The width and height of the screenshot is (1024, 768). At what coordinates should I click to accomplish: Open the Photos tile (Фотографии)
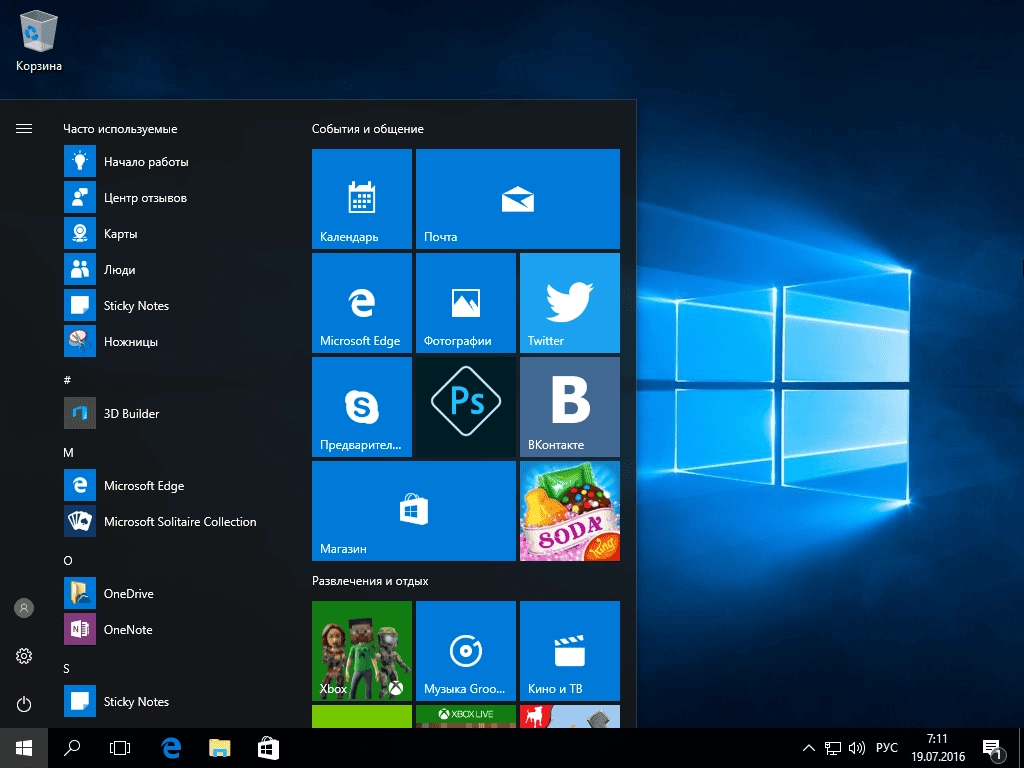[466, 303]
